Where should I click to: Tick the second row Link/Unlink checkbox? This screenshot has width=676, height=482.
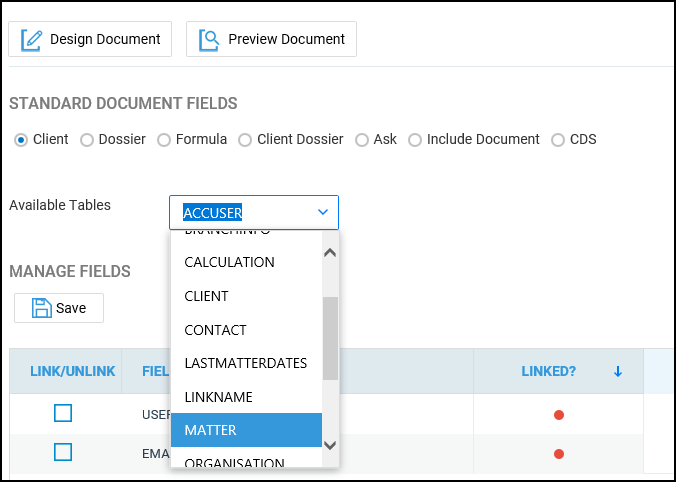[x=63, y=452]
